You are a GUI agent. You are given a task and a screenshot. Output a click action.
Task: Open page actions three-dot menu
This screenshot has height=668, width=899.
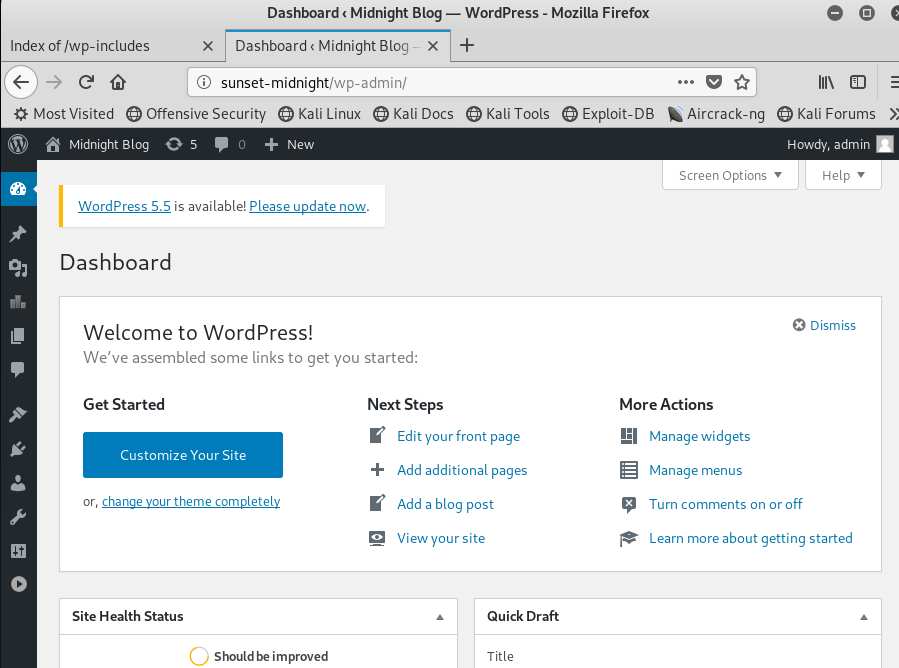tap(686, 83)
